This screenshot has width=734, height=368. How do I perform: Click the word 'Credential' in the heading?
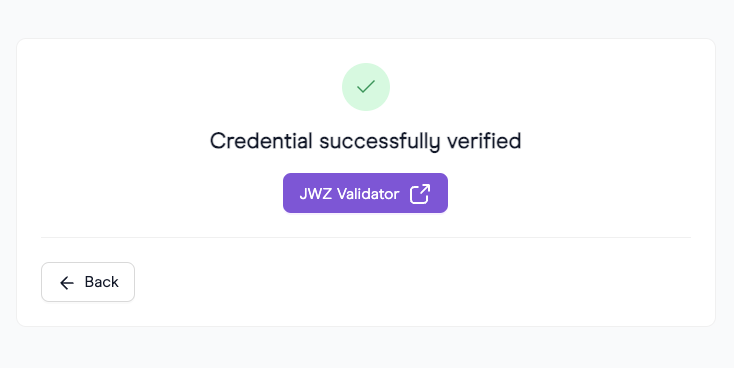pos(261,141)
